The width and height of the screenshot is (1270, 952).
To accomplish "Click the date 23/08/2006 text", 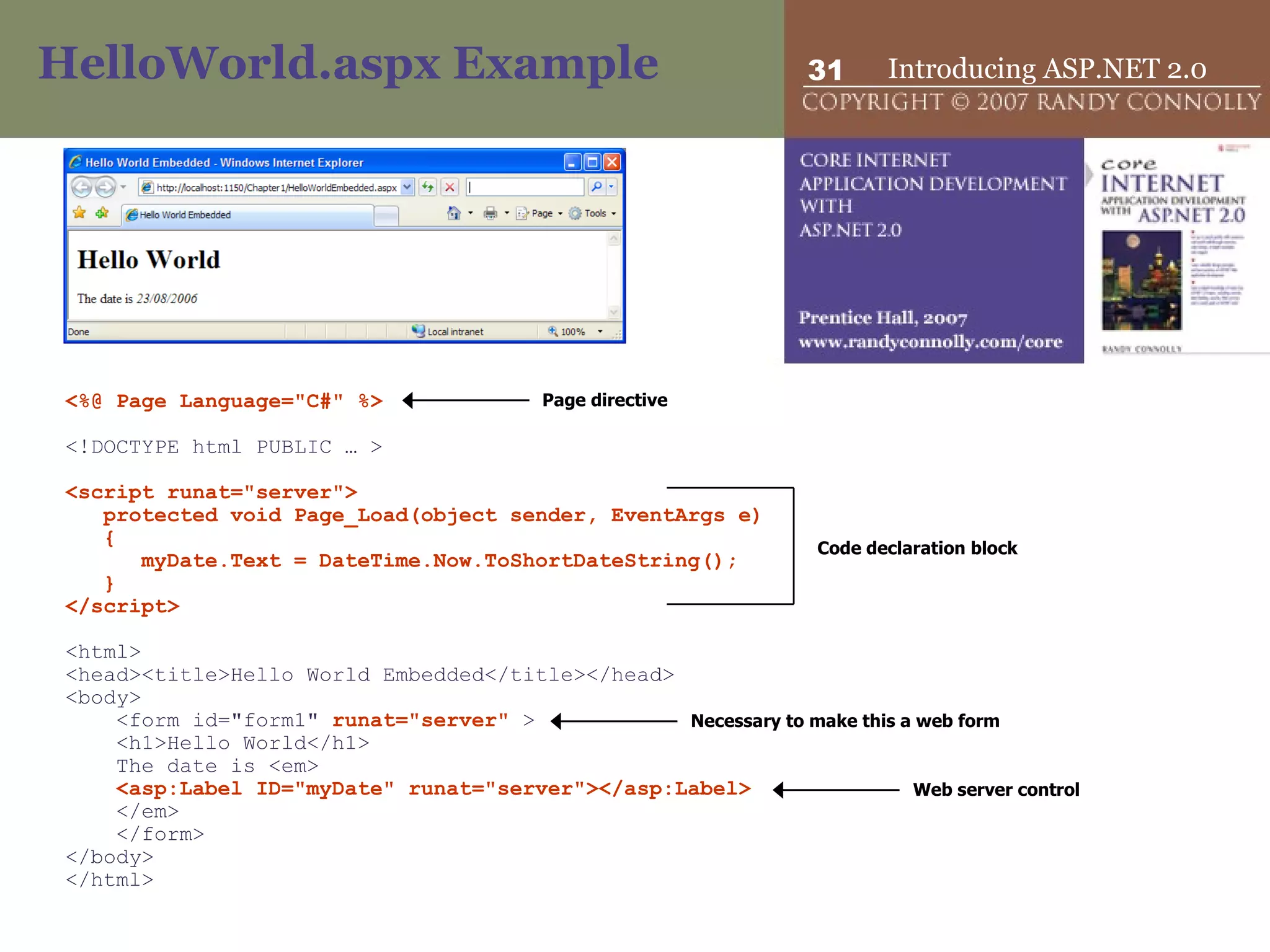I will pyautogui.click(x=167, y=298).
